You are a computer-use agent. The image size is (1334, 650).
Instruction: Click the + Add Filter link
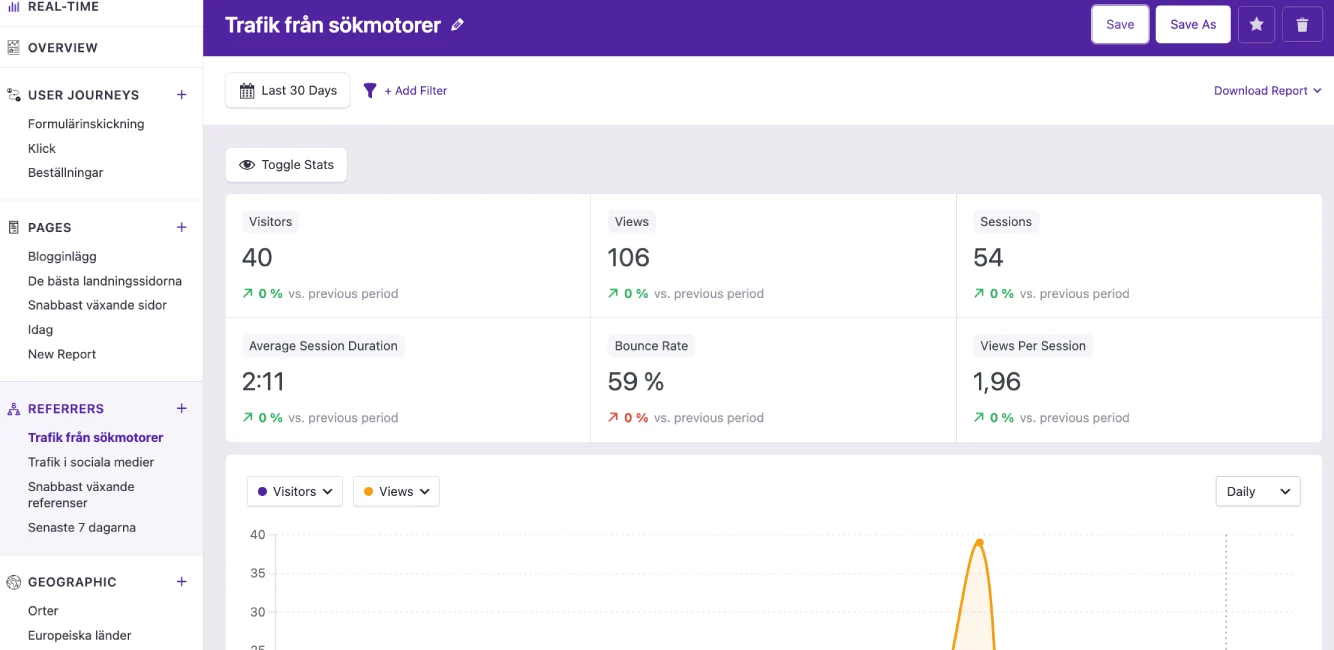(416, 91)
